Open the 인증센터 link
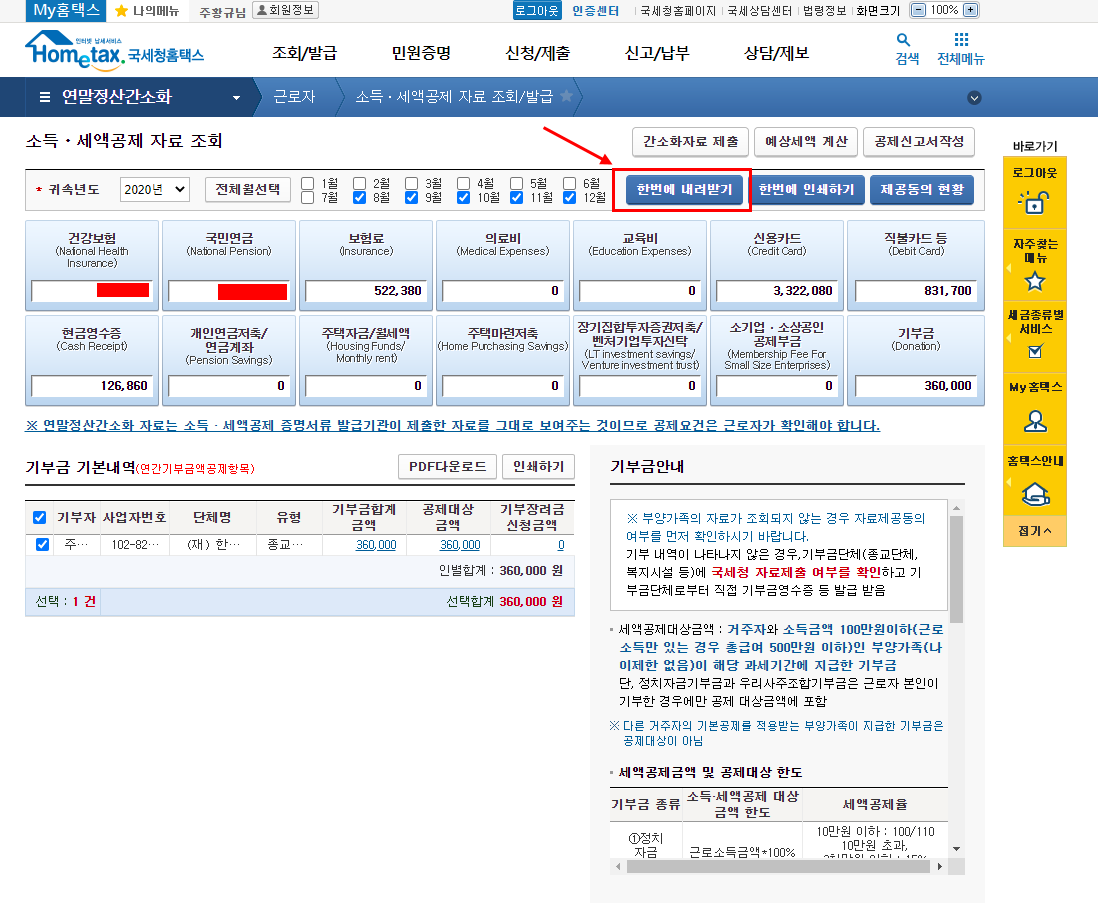 pyautogui.click(x=595, y=11)
